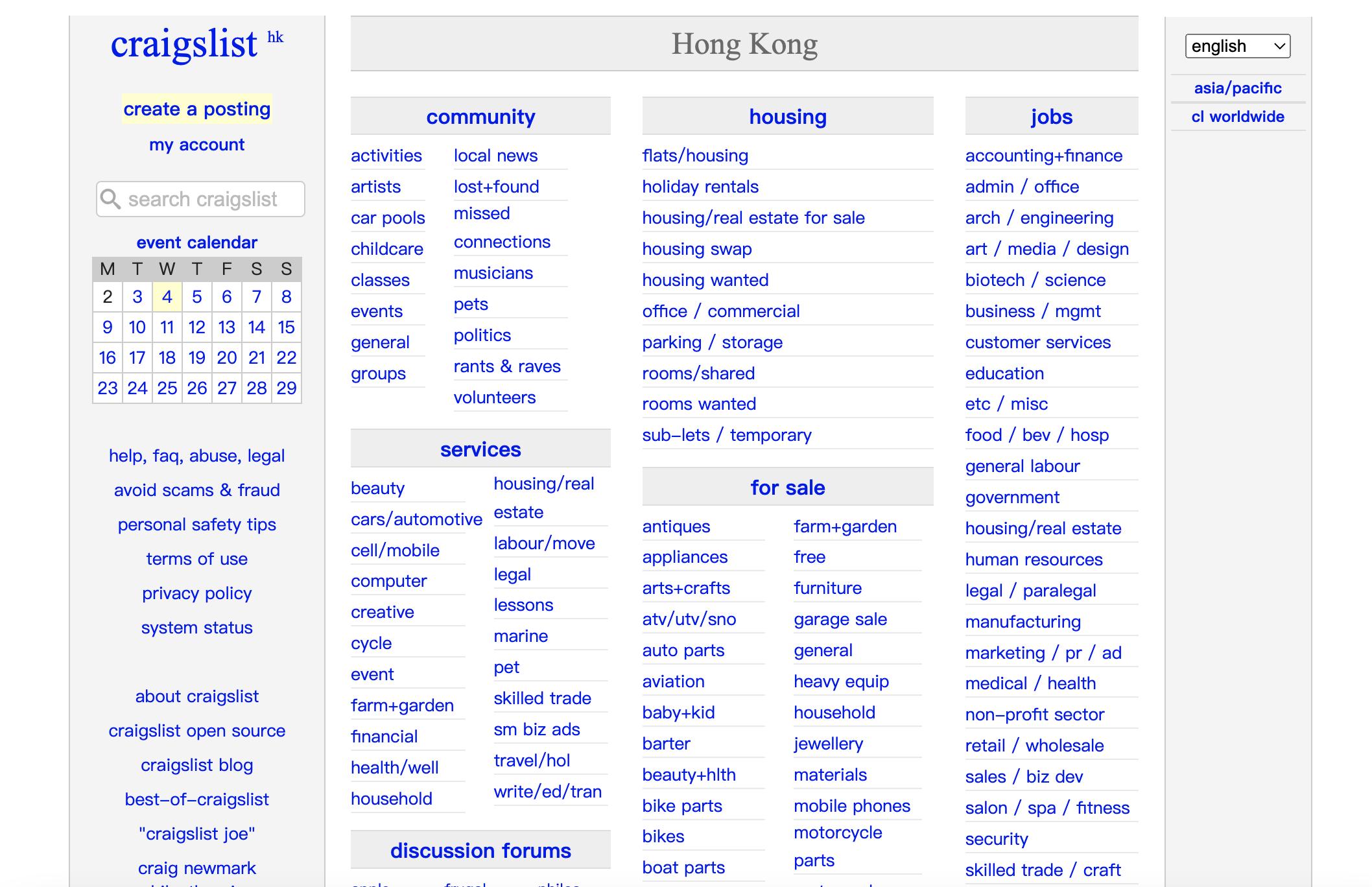Go to avoid scams & fraud
This screenshot has width=1372, height=887.
point(196,490)
